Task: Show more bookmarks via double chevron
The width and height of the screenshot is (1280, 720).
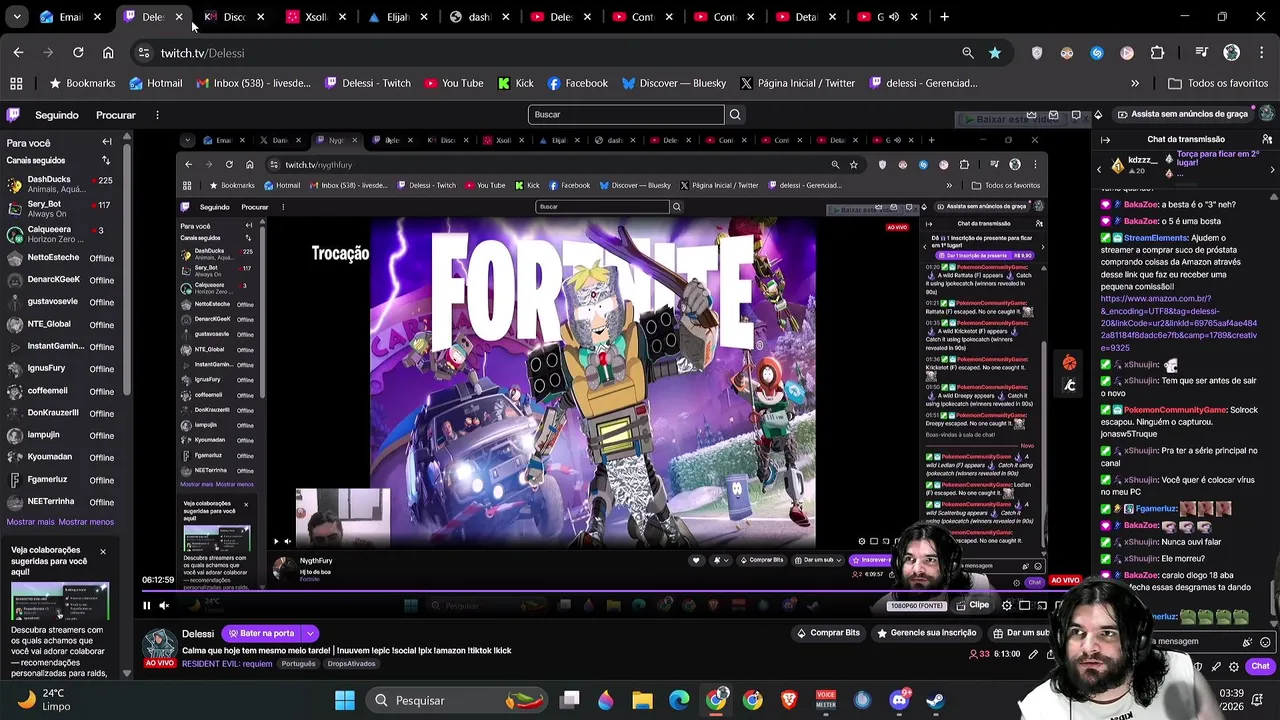Action: (x=1135, y=83)
